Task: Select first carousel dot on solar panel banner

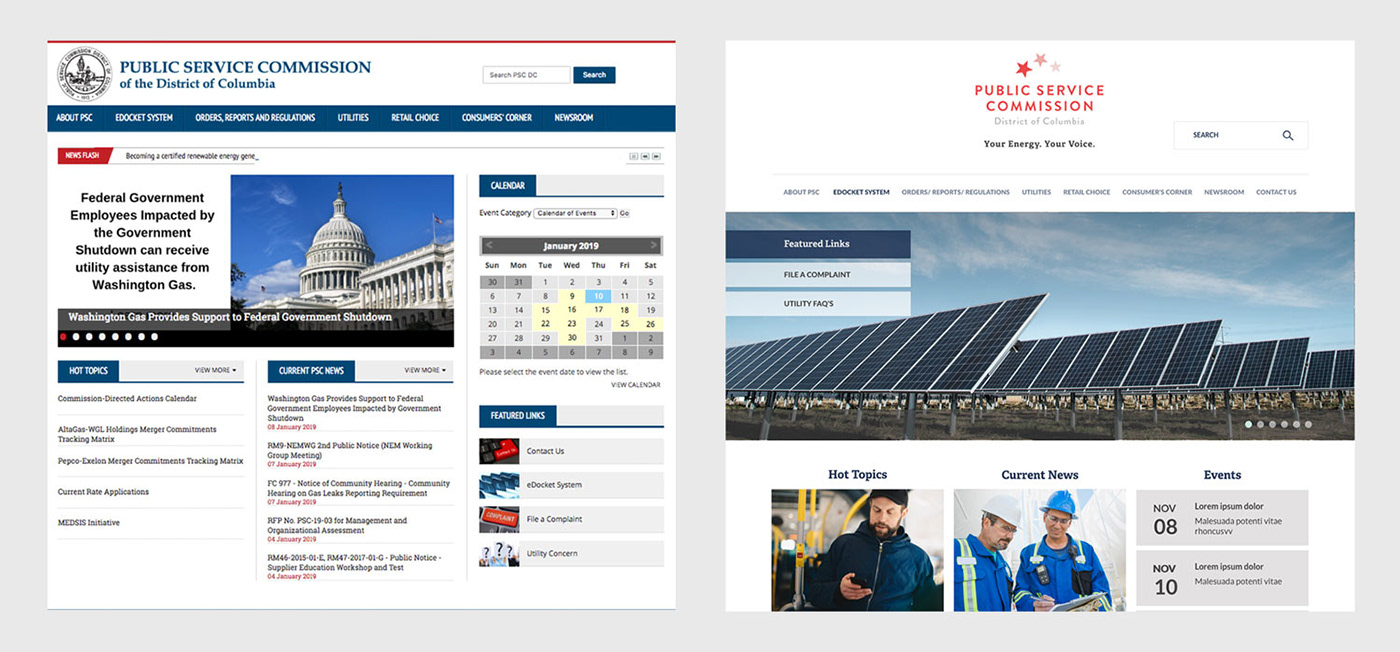Action: pos(1248,424)
